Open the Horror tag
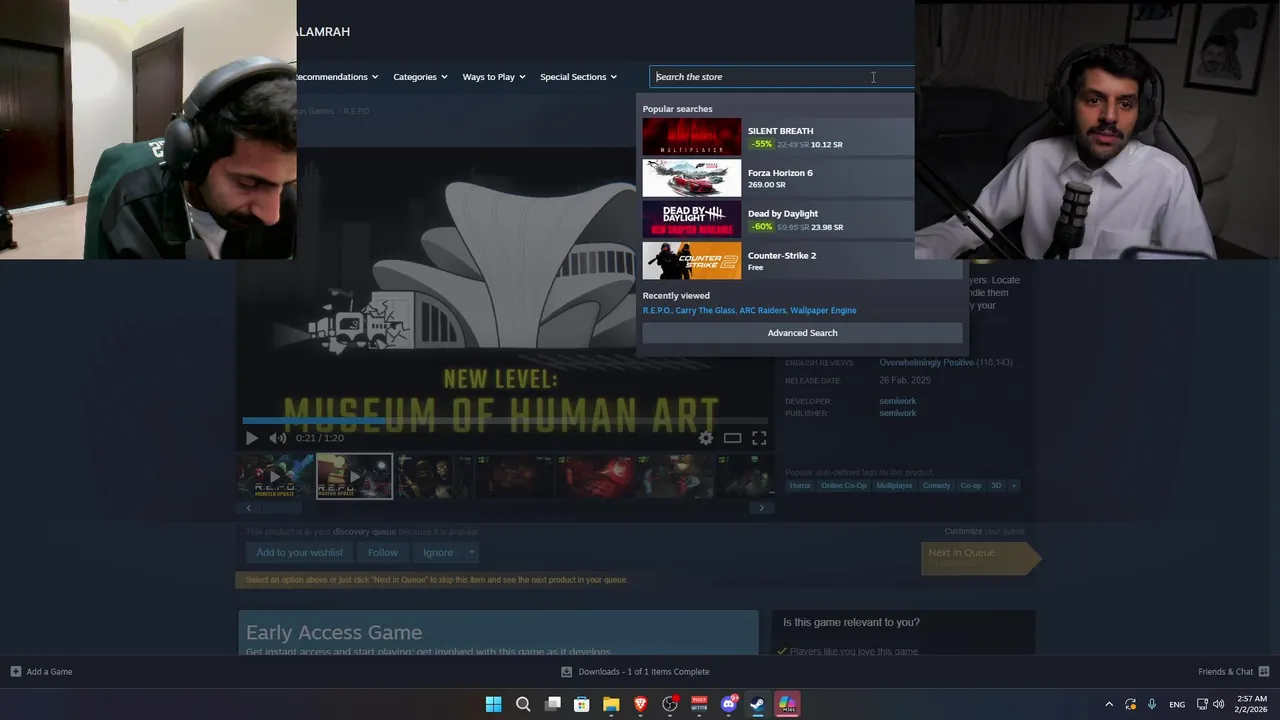 (x=800, y=486)
